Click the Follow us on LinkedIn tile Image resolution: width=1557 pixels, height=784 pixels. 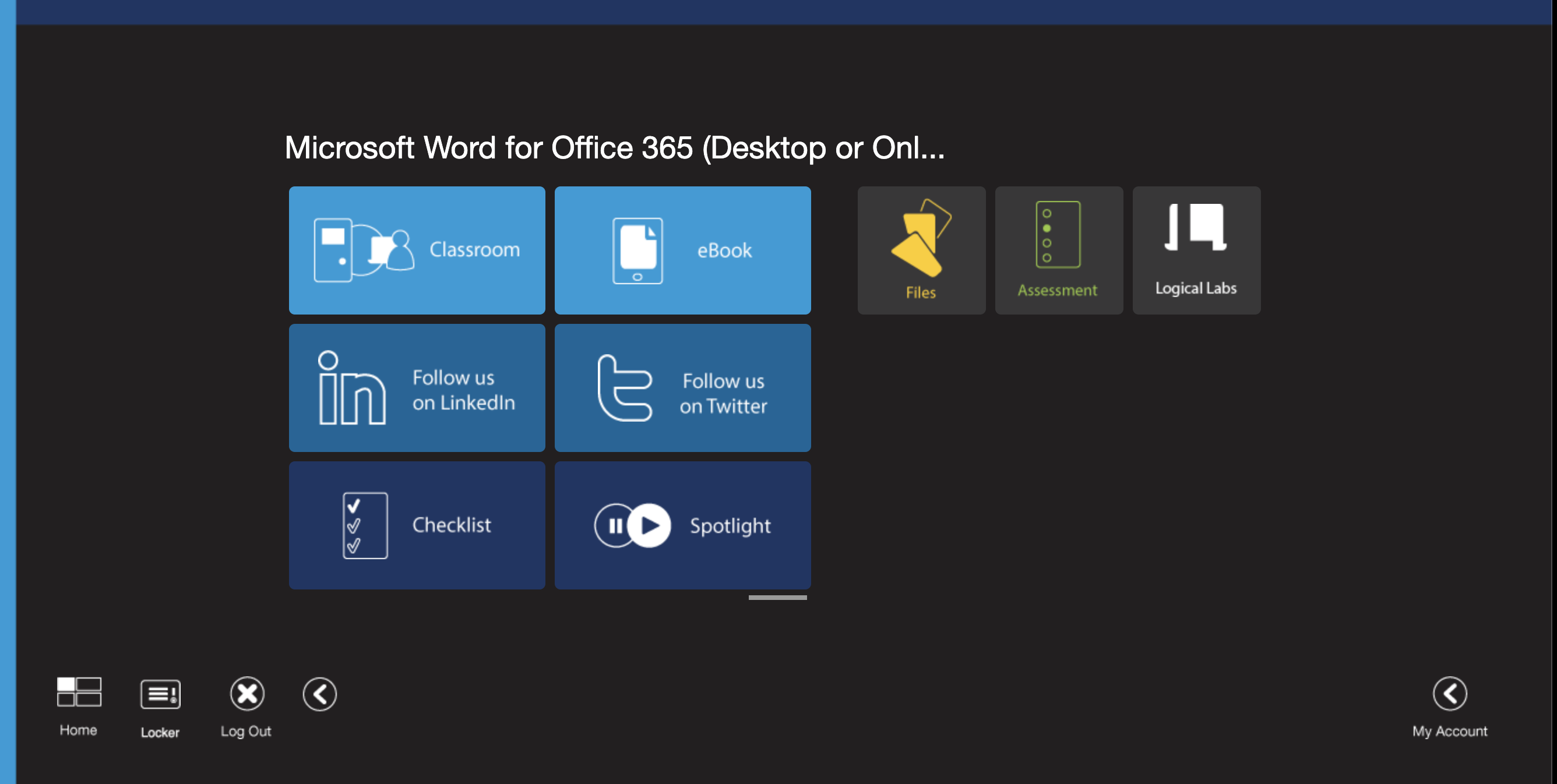tap(417, 388)
